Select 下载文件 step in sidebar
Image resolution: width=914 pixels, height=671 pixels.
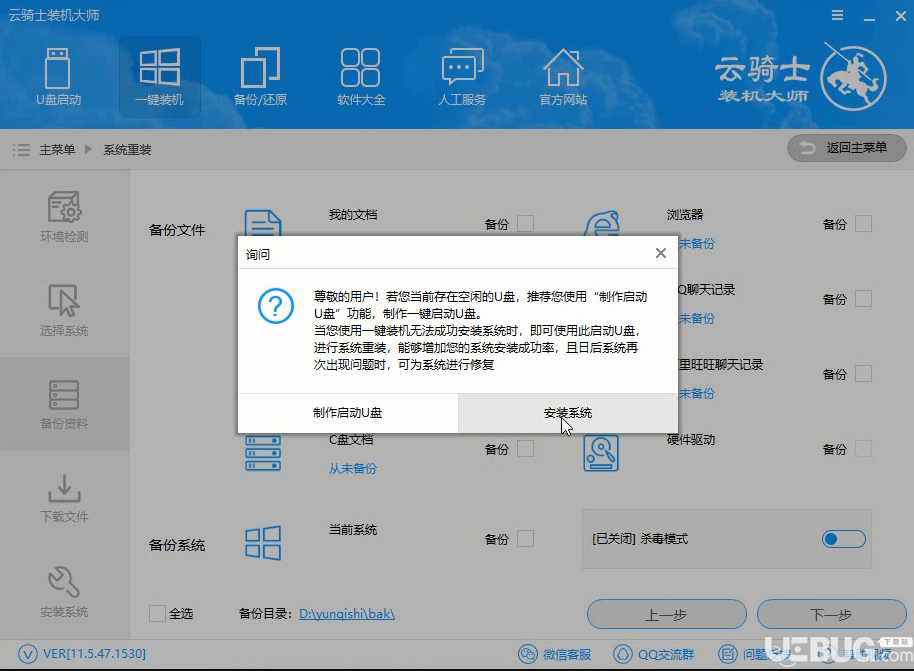coord(64,497)
